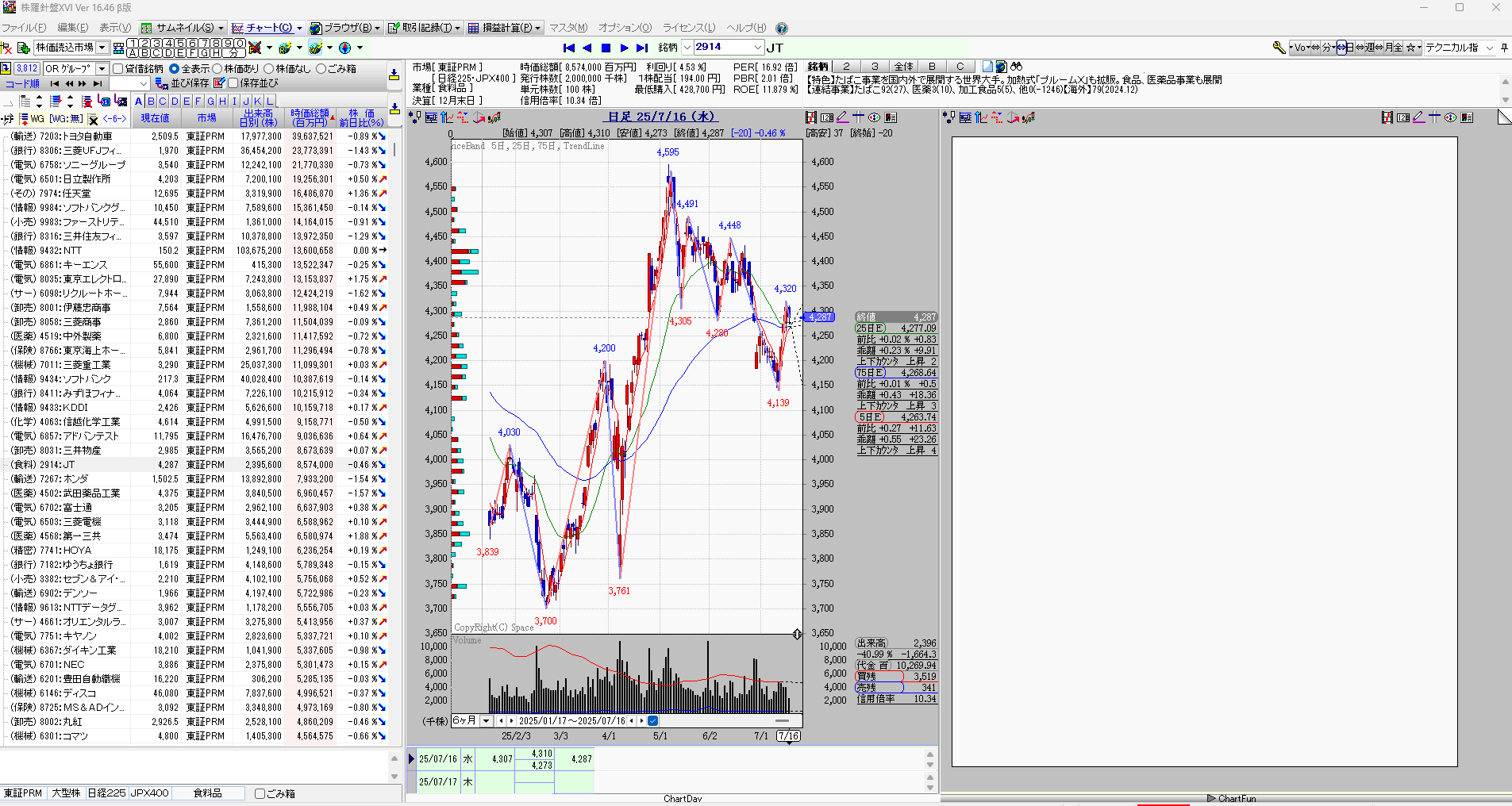Viewport: 1512px width, 806px height.
Task: Jump to first stock playback button
Action: (568, 48)
